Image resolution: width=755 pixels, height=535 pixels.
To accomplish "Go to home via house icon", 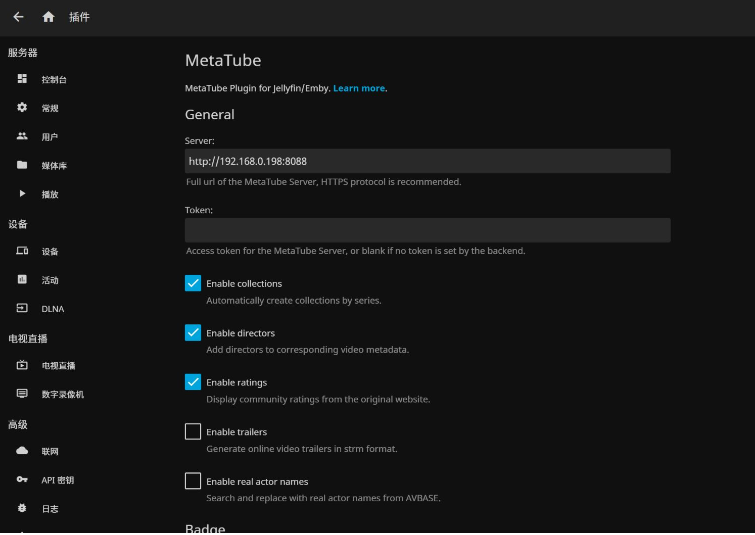I will 48,17.
